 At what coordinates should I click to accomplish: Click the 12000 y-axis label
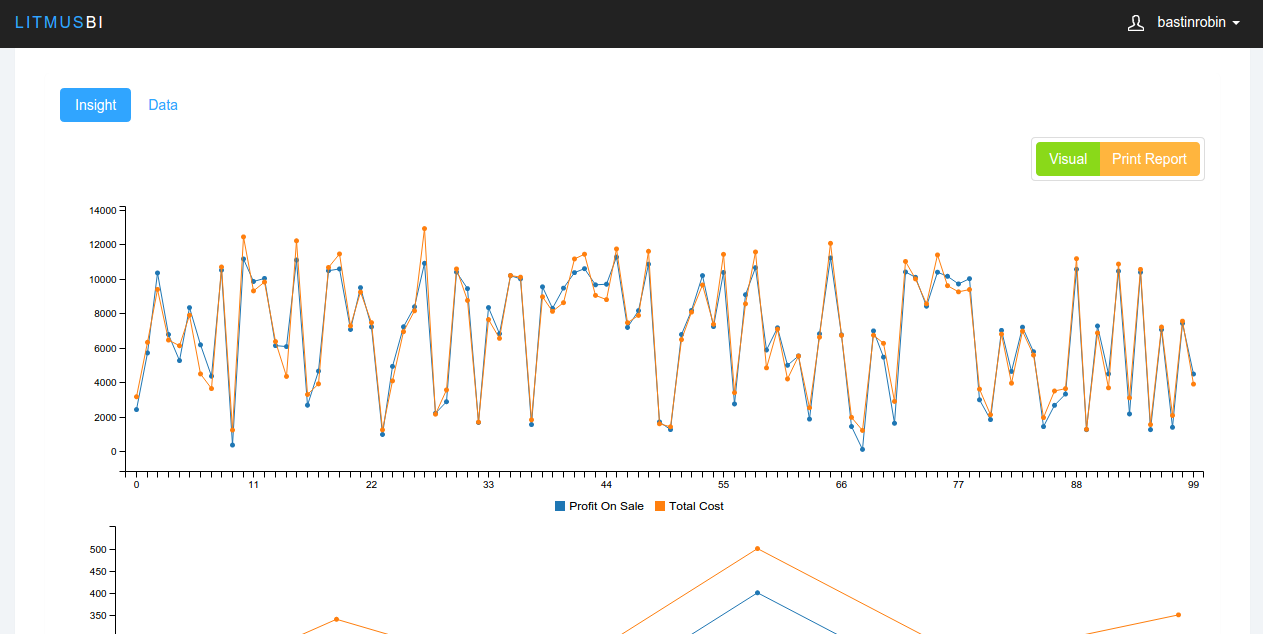click(x=103, y=245)
